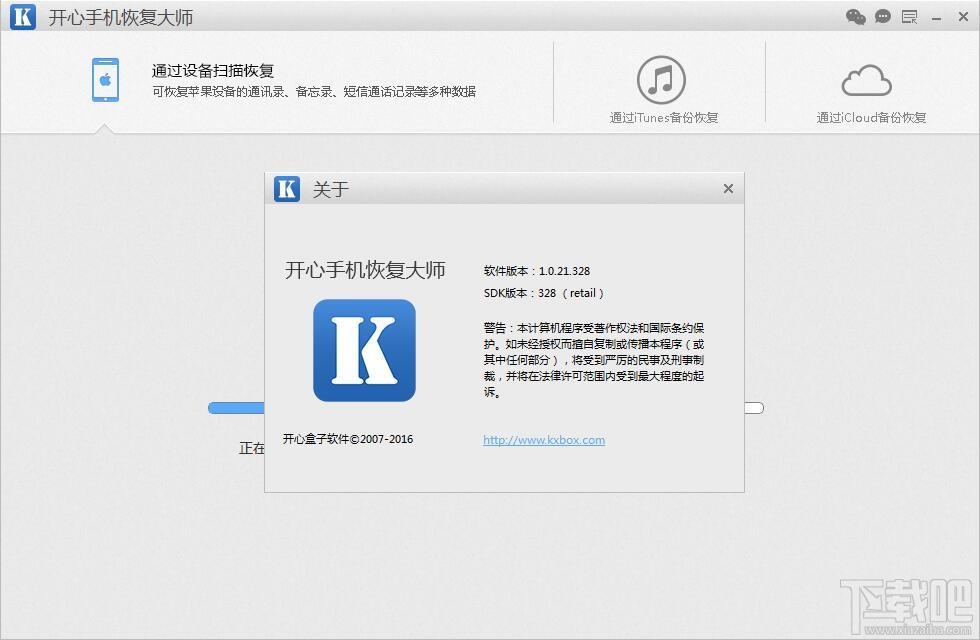Click the large blue K logo image
980x640 pixels.
[364, 350]
